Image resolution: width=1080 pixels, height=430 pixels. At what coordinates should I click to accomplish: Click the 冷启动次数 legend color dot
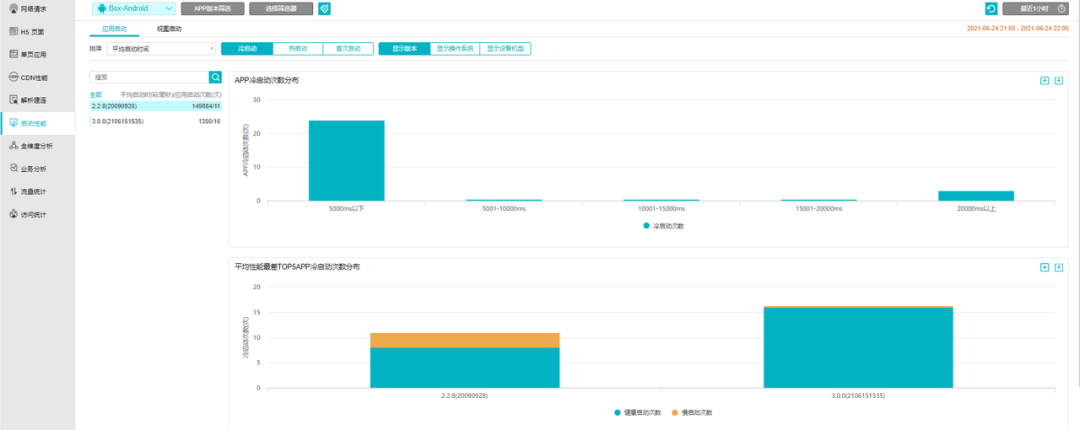click(x=646, y=226)
